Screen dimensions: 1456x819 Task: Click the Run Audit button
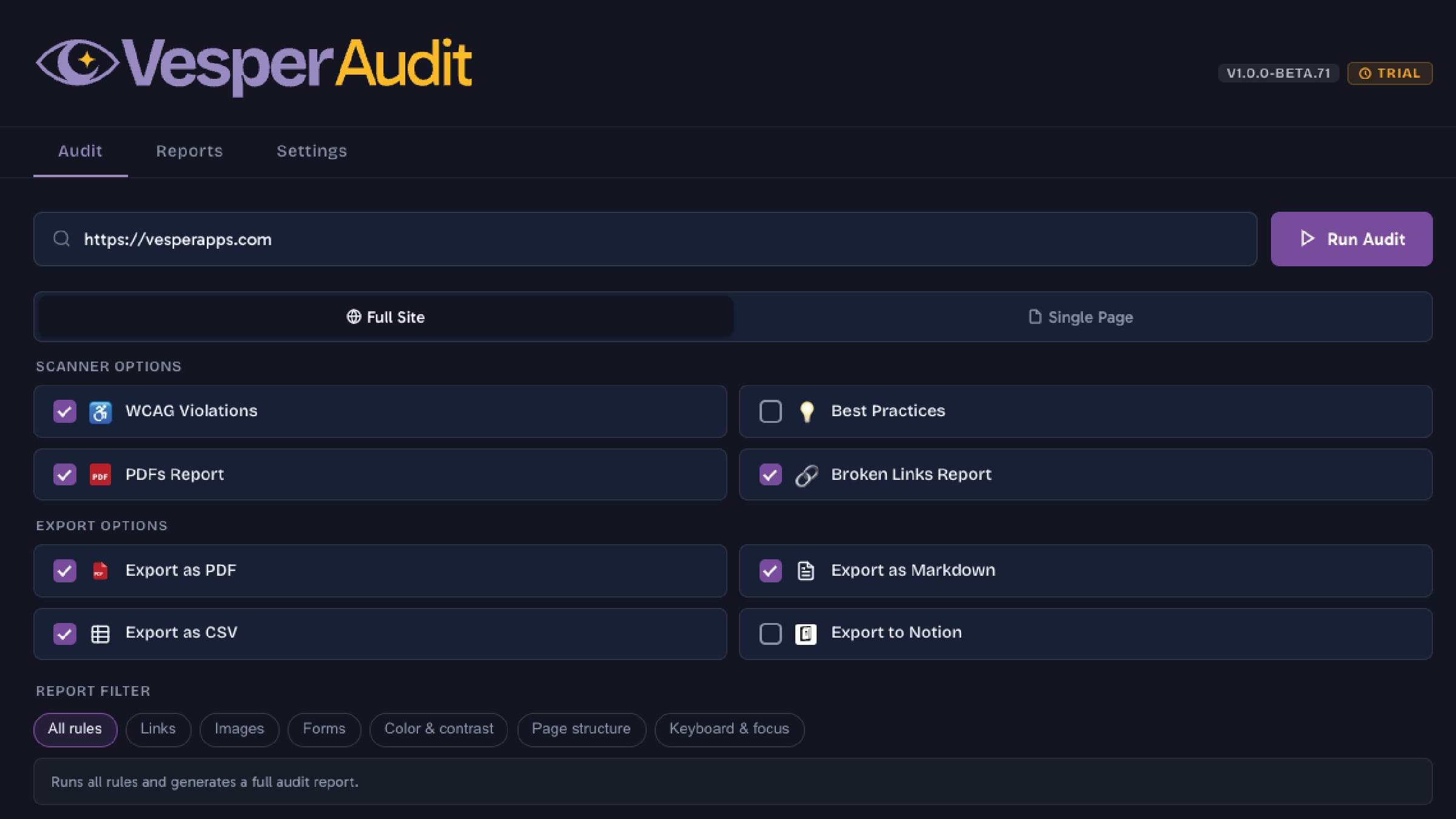(1352, 239)
